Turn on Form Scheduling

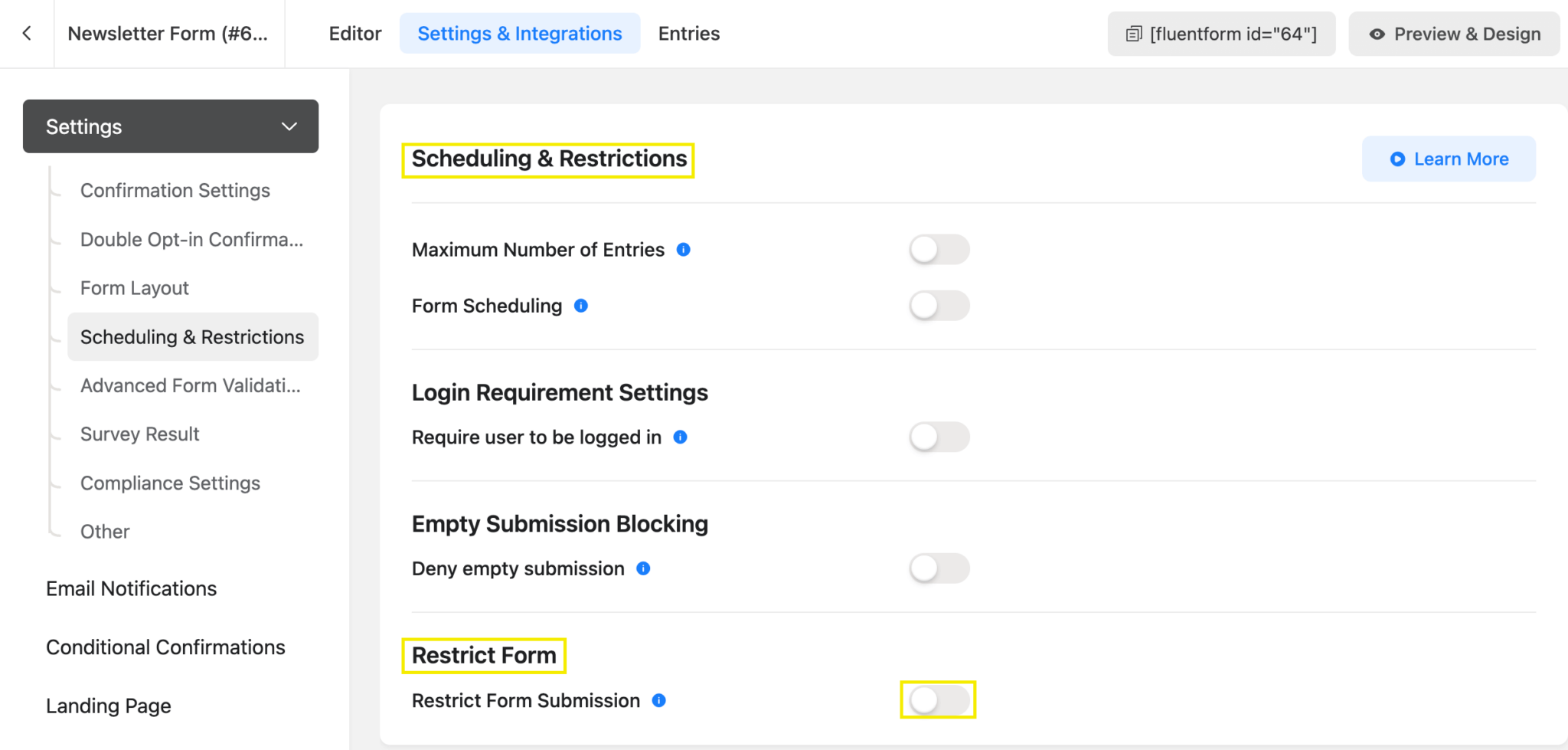[x=939, y=305]
